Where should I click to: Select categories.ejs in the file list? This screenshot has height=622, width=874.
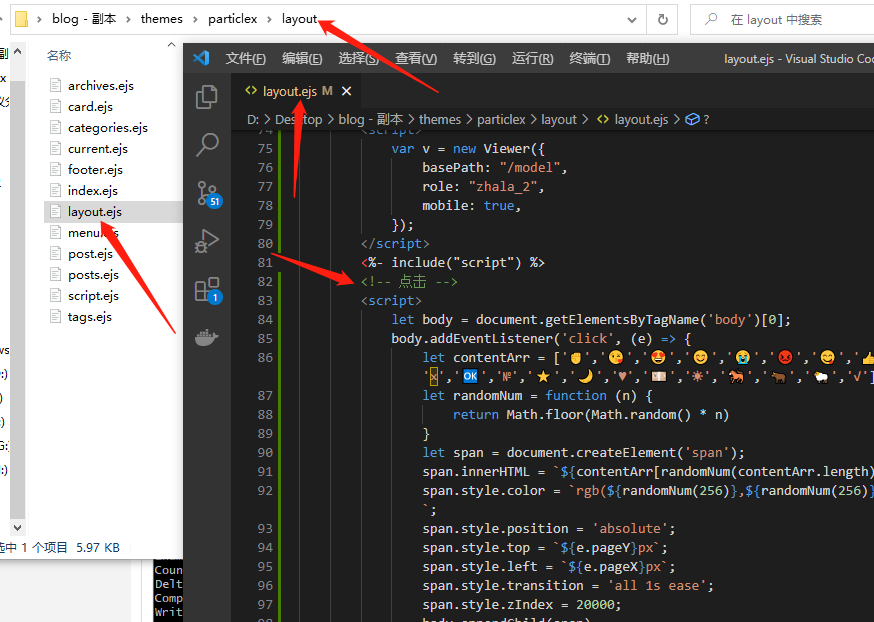point(108,128)
